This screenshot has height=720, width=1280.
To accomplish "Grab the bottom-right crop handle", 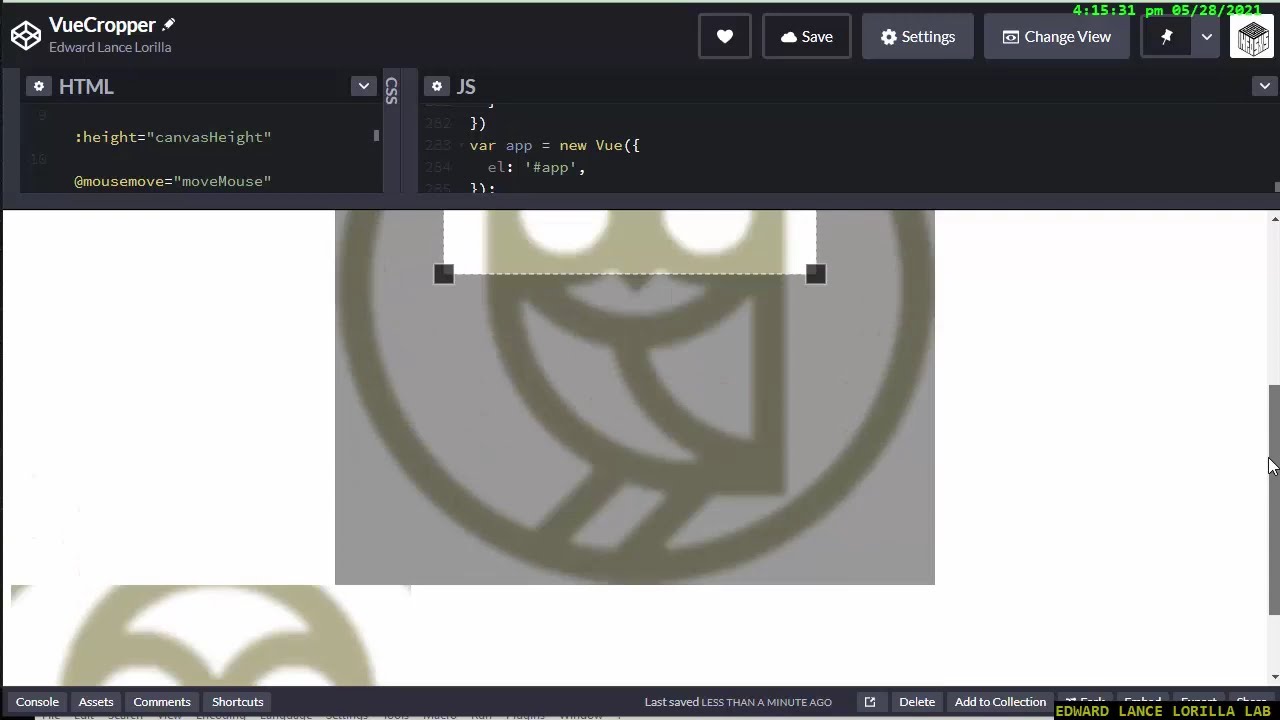I will tap(816, 274).
